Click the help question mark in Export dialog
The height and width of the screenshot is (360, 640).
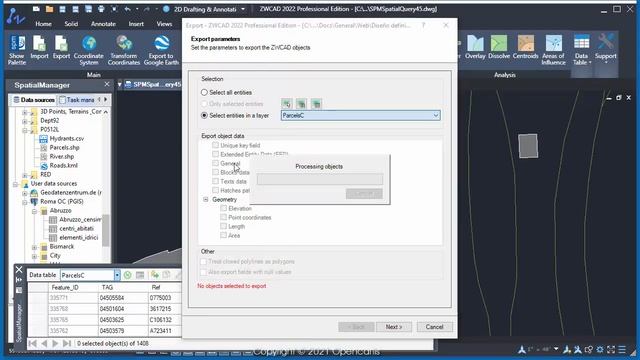424,25
